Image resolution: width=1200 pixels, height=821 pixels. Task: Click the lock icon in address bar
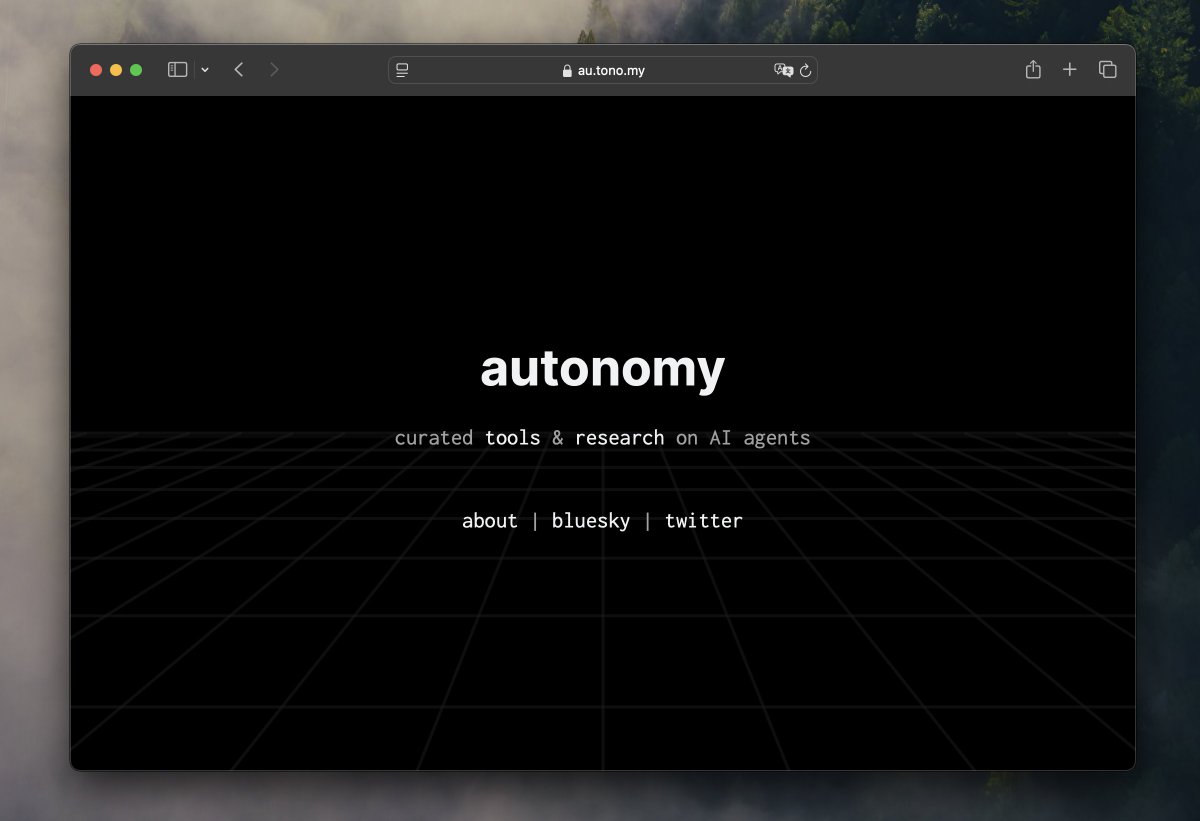(567, 71)
